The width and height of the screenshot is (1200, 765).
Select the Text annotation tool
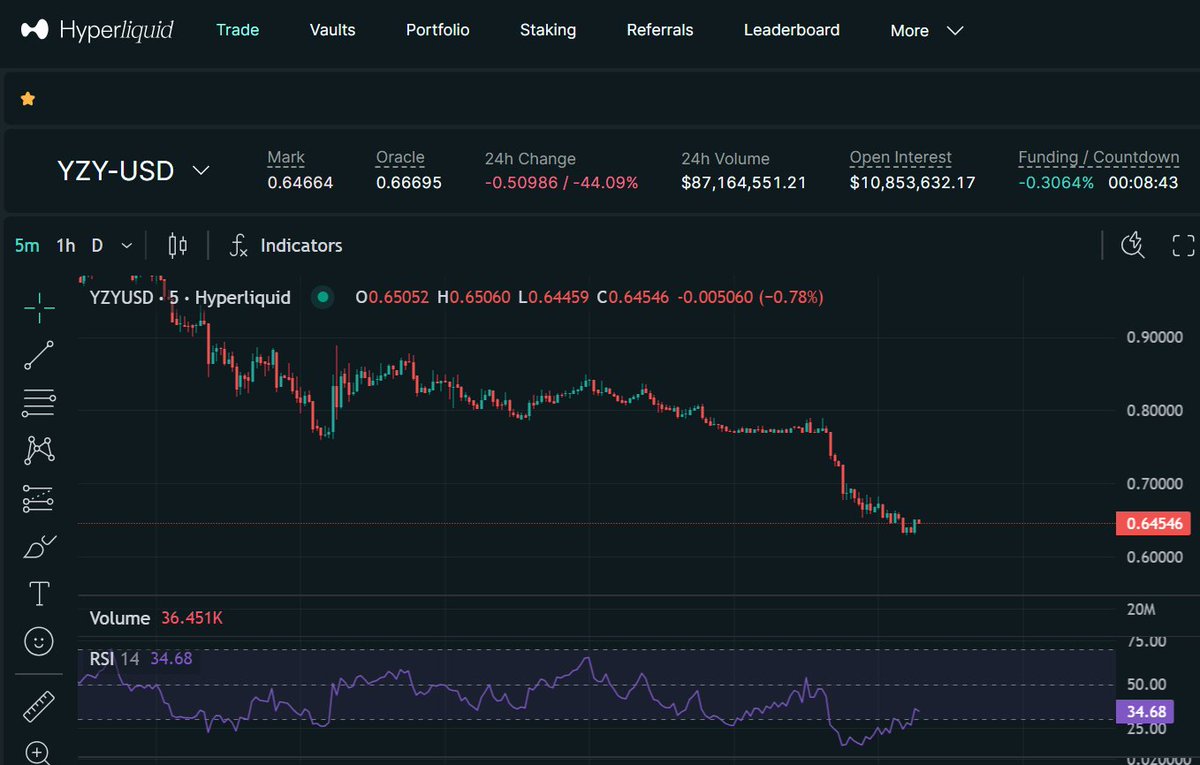[x=39, y=594]
